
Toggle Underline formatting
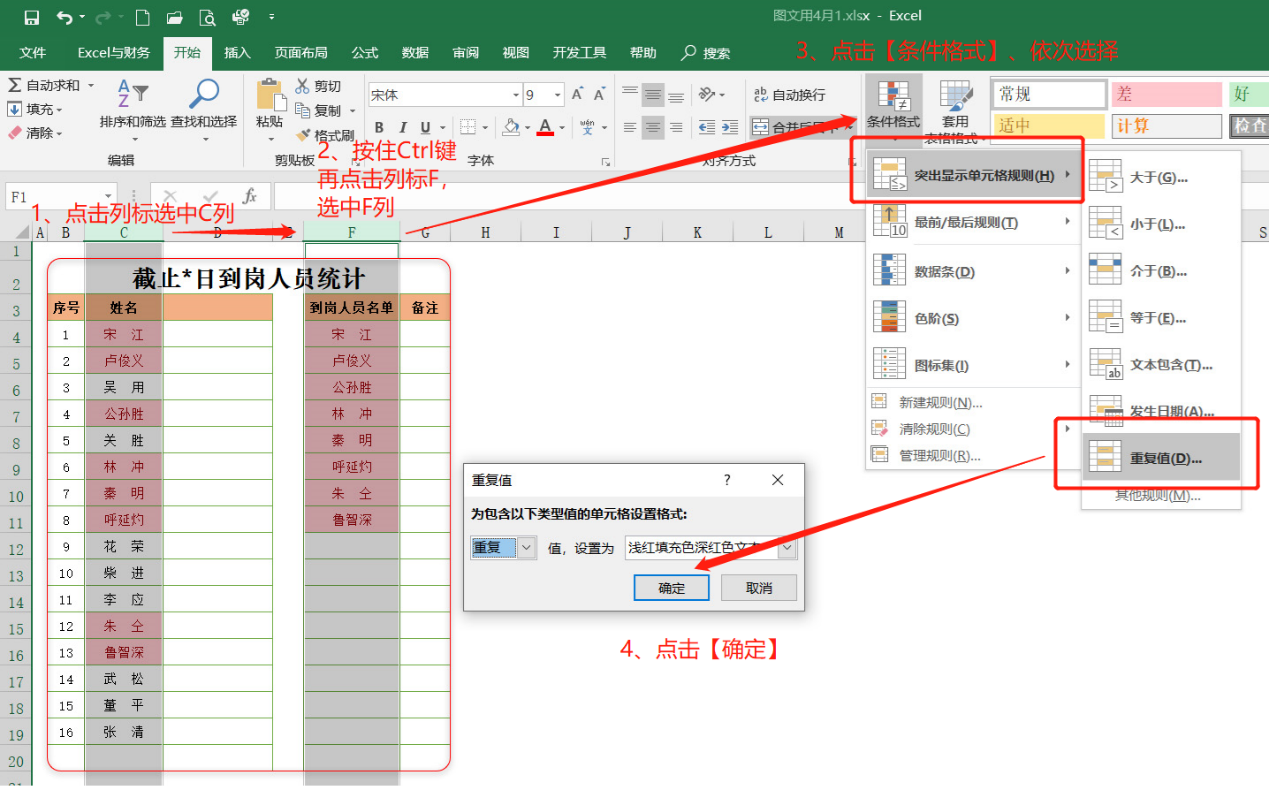pyautogui.click(x=426, y=127)
